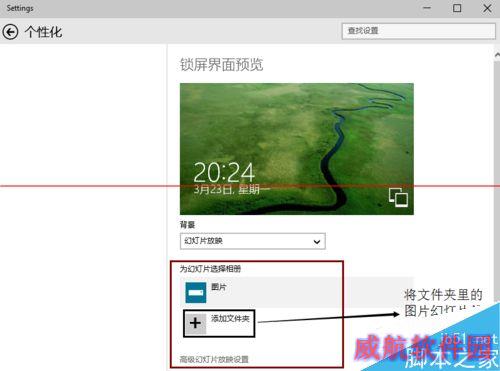Image resolution: width=500 pixels, height=371 pixels.
Task: Click the scrollbar up arrow
Action: [x=497, y=55]
